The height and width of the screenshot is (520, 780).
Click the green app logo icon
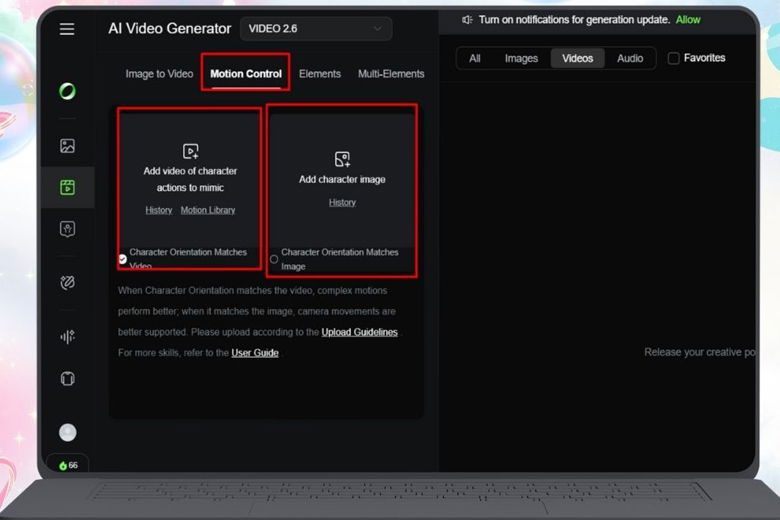[67, 91]
